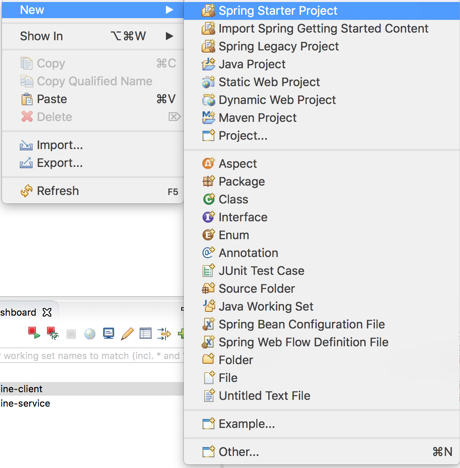The width and height of the screenshot is (460, 468).
Task: Click the Maven Project icon
Action: [x=208, y=118]
